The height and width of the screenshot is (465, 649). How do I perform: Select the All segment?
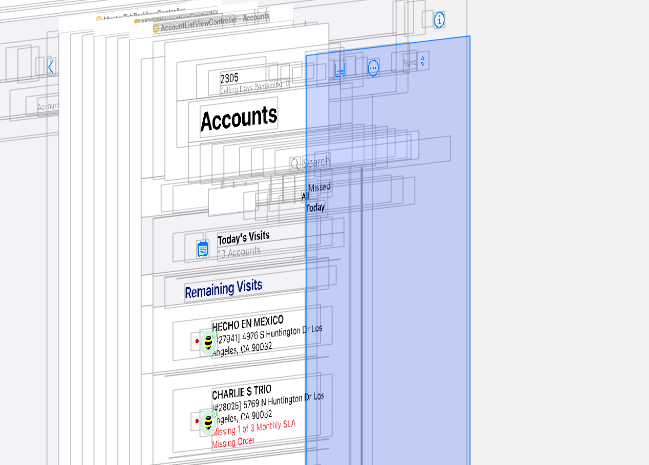point(305,196)
